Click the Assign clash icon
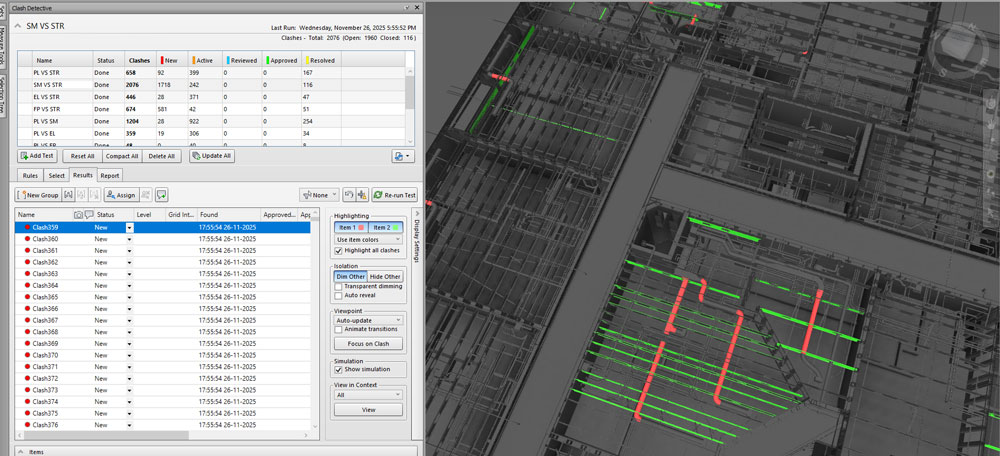The width and height of the screenshot is (1000, 456). click(x=109, y=195)
